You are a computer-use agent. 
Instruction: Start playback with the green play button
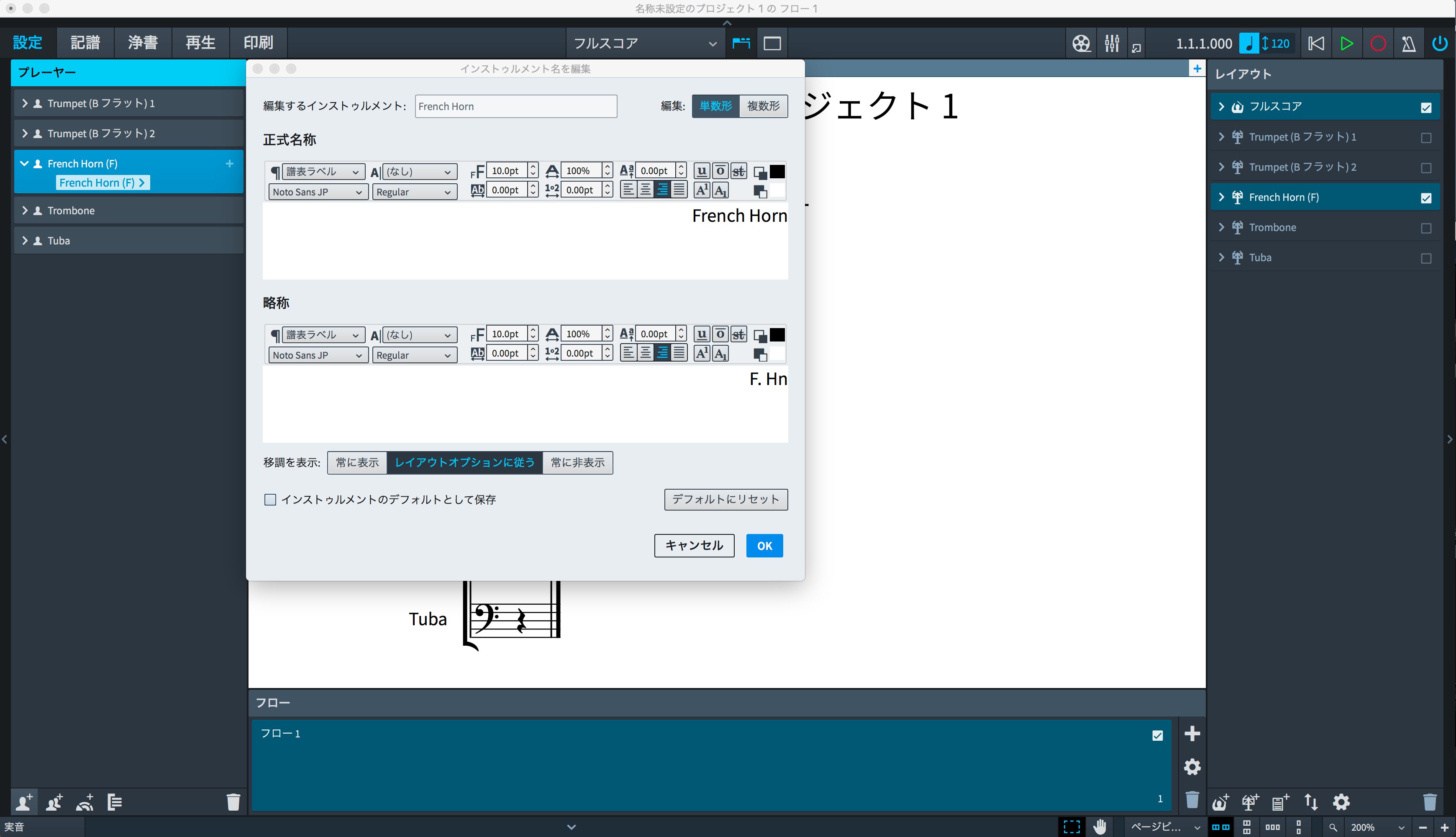point(1346,44)
